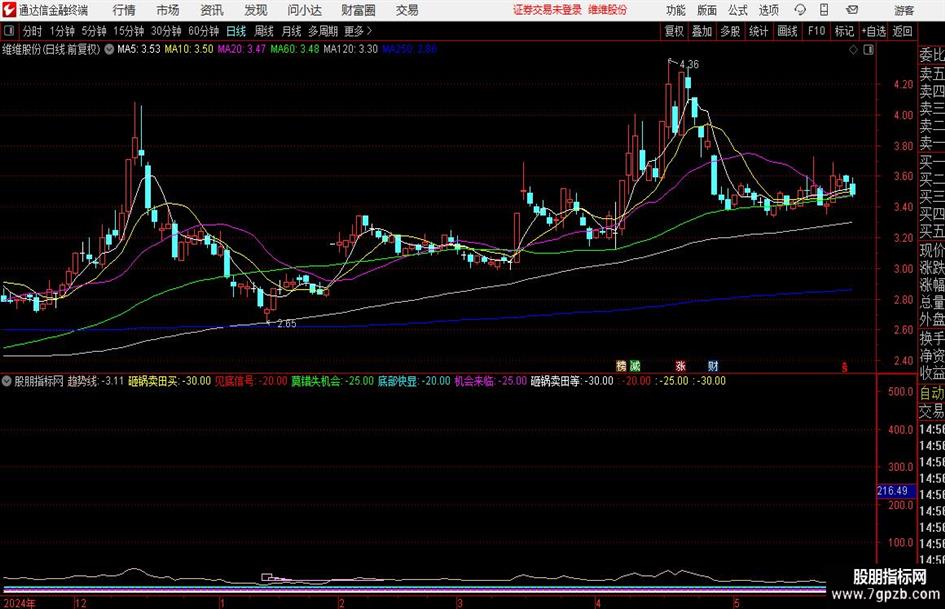Screen dimensions: 945x609
Task: Click the MA10: 3.50 label
Action: pos(189,49)
